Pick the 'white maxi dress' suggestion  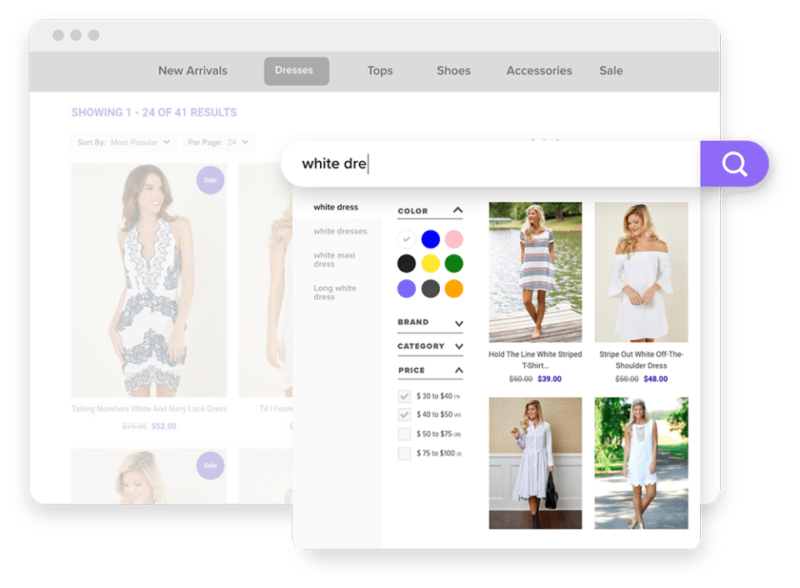click(335, 259)
